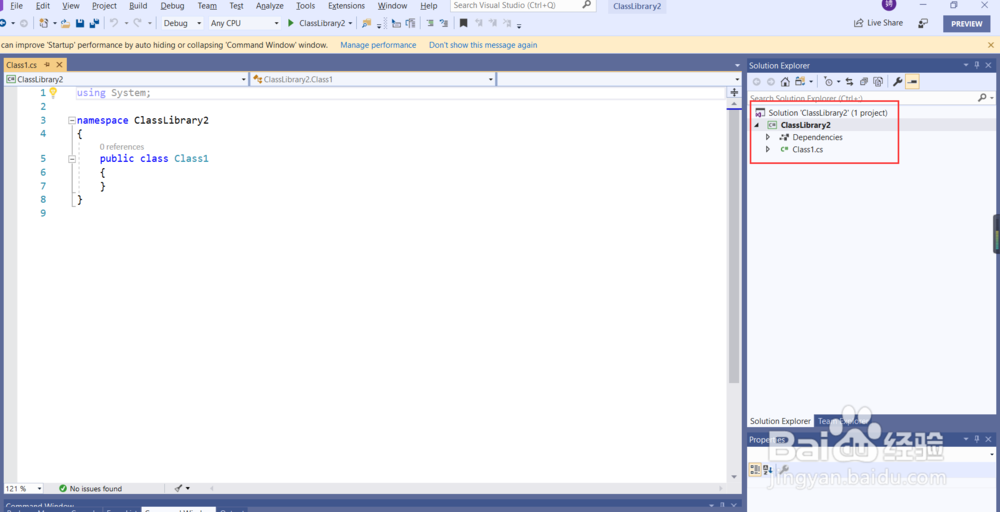The width and height of the screenshot is (1000, 512).
Task: Collapse the ClassLibrary2 project node
Action: click(756, 125)
